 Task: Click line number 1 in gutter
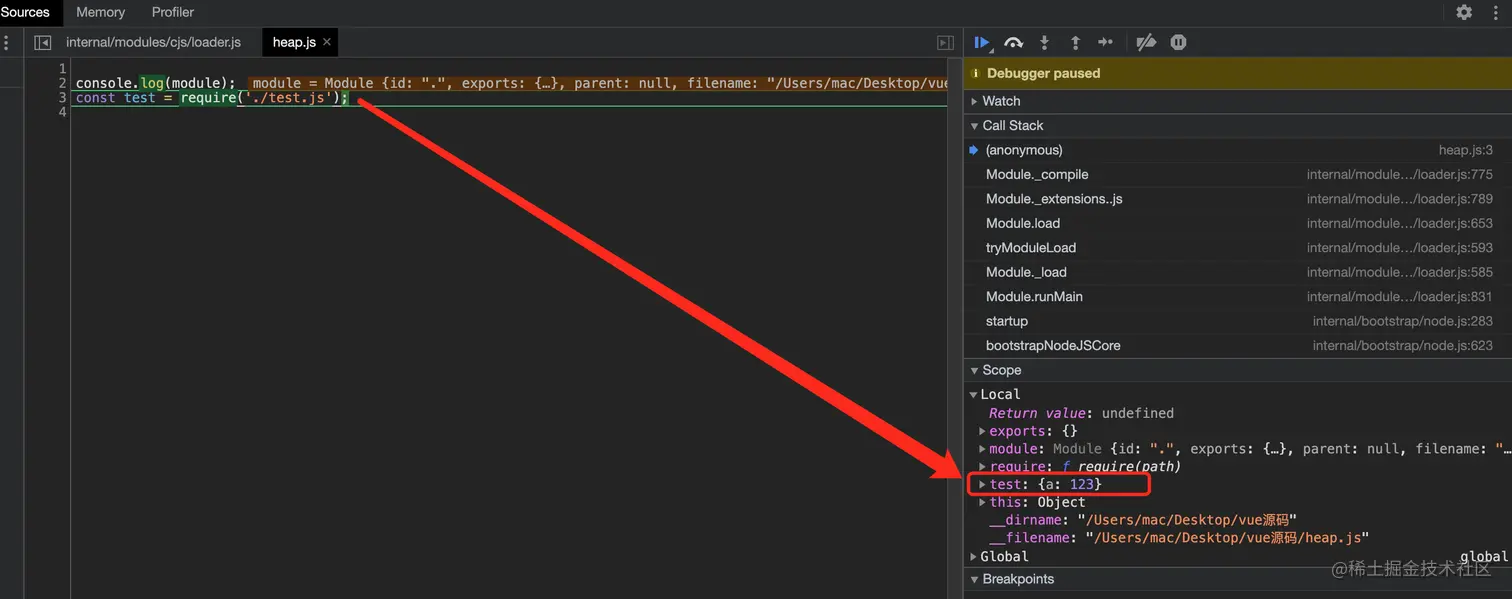[x=63, y=68]
